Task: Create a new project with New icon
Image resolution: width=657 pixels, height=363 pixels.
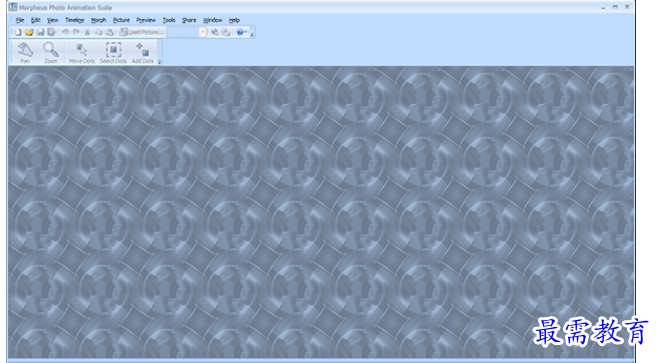Action: pos(18,32)
